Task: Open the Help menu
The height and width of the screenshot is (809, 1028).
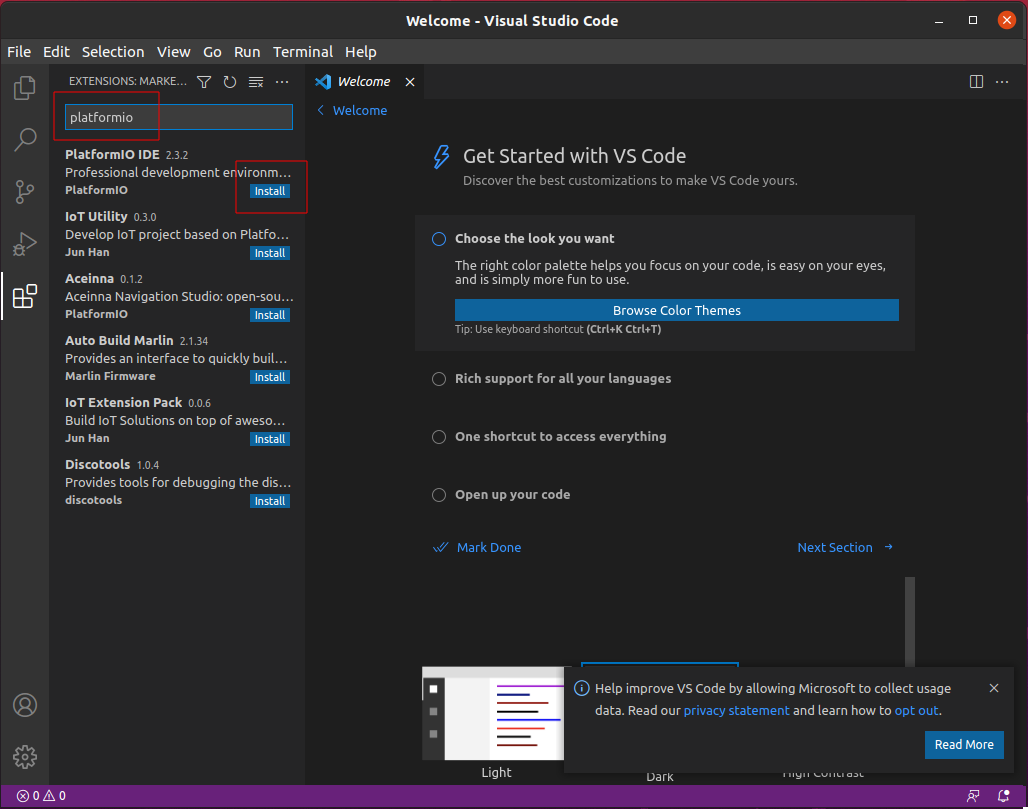Action: point(361,52)
